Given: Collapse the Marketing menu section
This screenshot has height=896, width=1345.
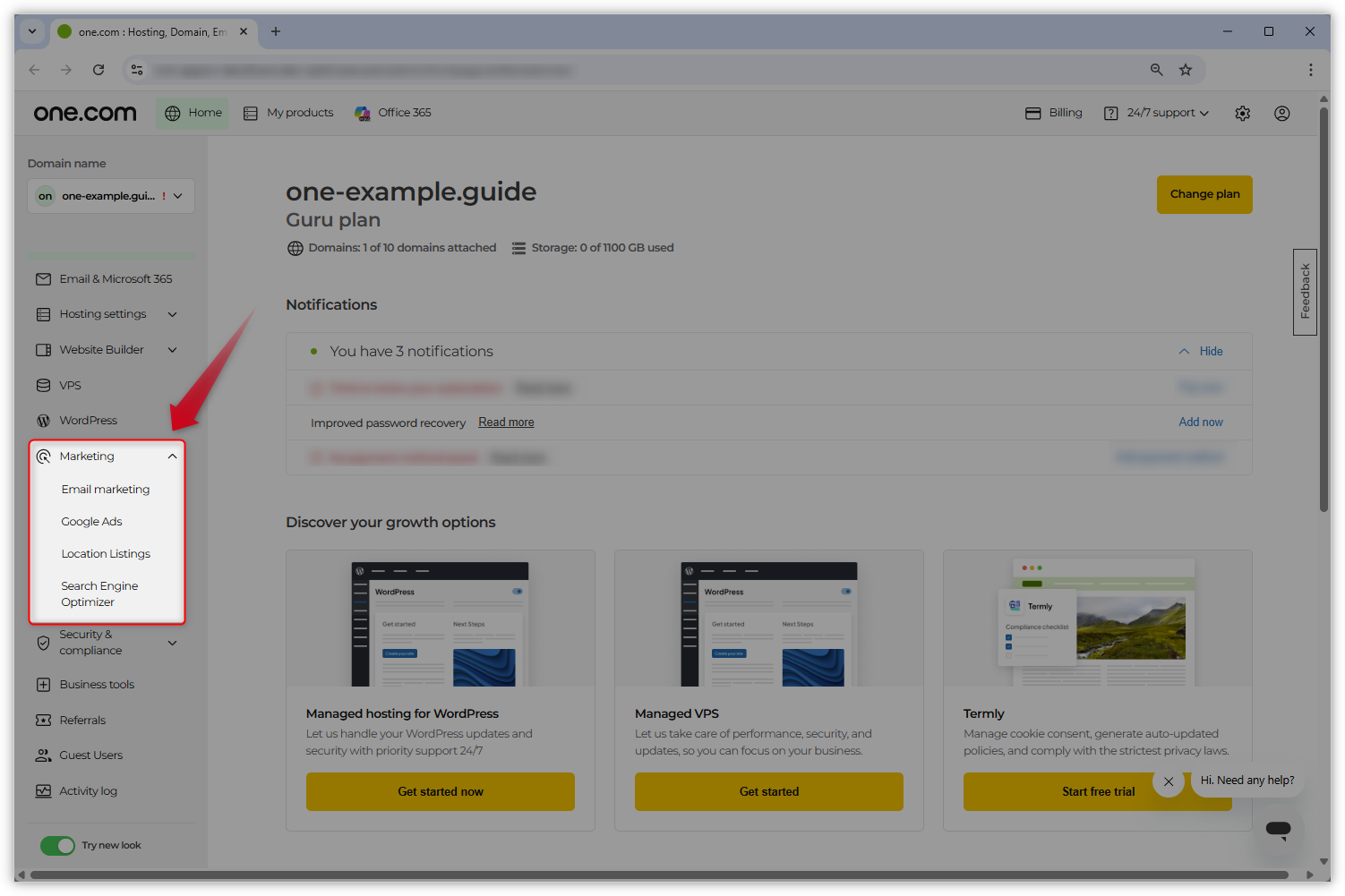Looking at the screenshot, I should (x=172, y=457).
